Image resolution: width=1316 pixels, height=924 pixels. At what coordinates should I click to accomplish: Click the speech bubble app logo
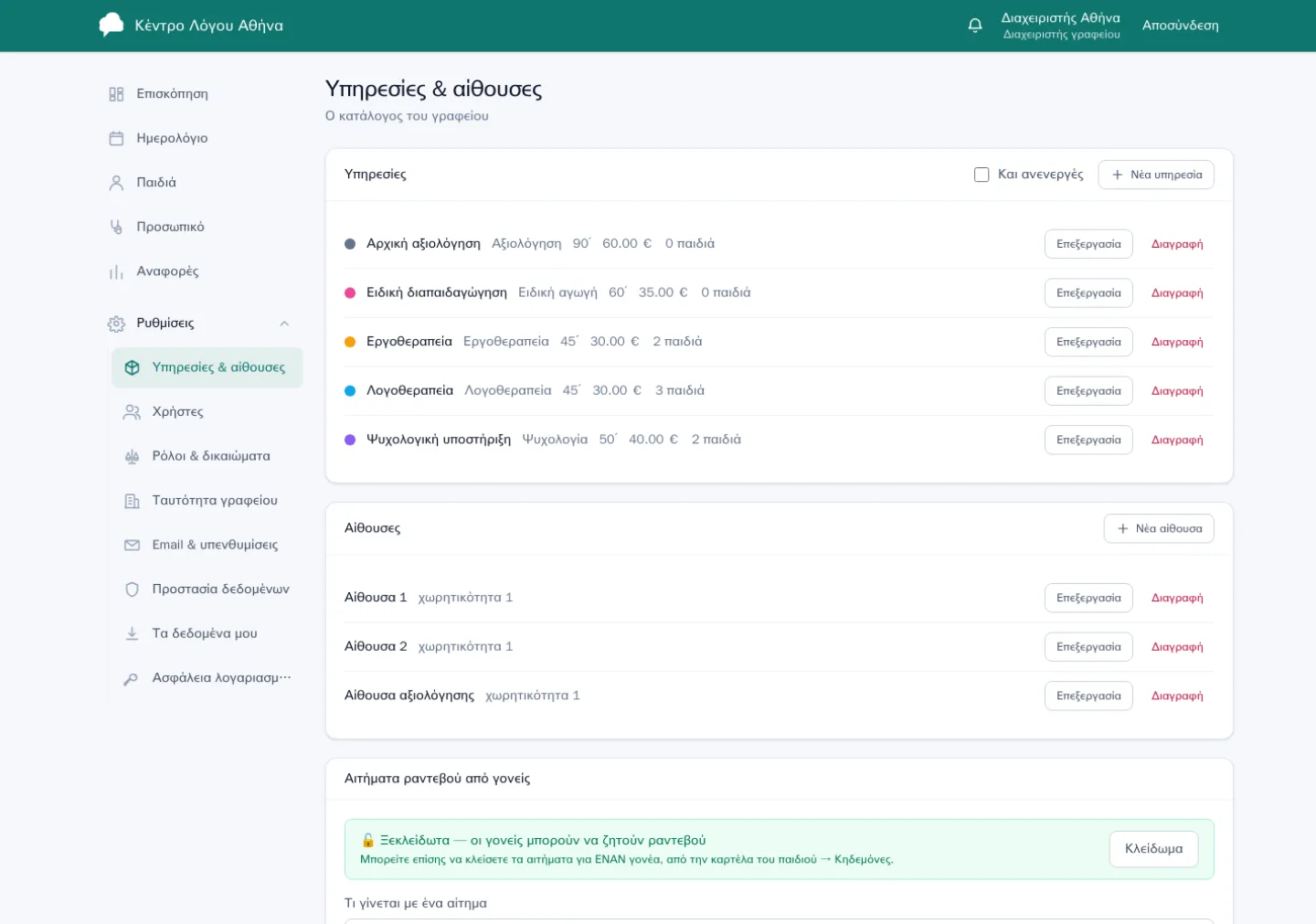pyautogui.click(x=111, y=25)
